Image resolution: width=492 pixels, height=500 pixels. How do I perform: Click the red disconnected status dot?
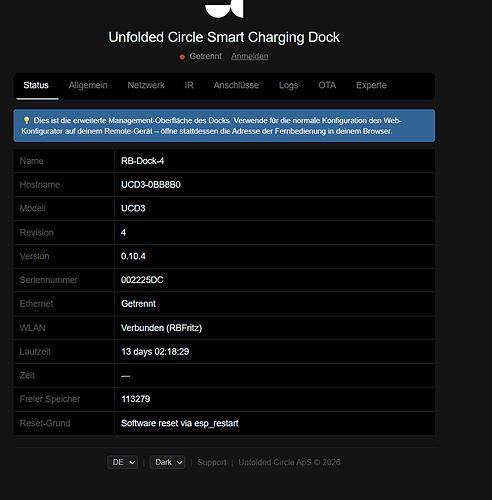[182, 57]
